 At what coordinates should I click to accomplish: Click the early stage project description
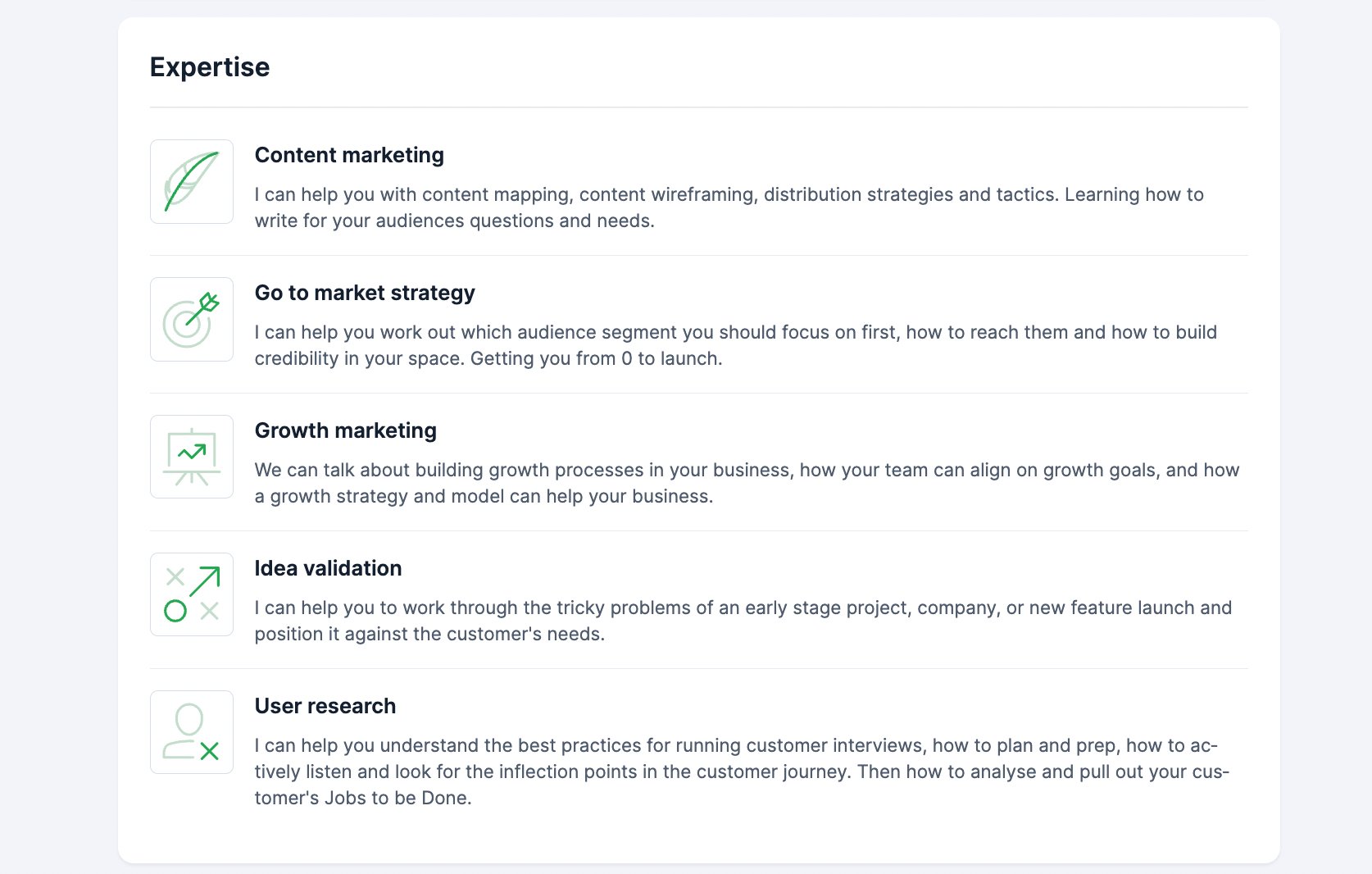[743, 621]
